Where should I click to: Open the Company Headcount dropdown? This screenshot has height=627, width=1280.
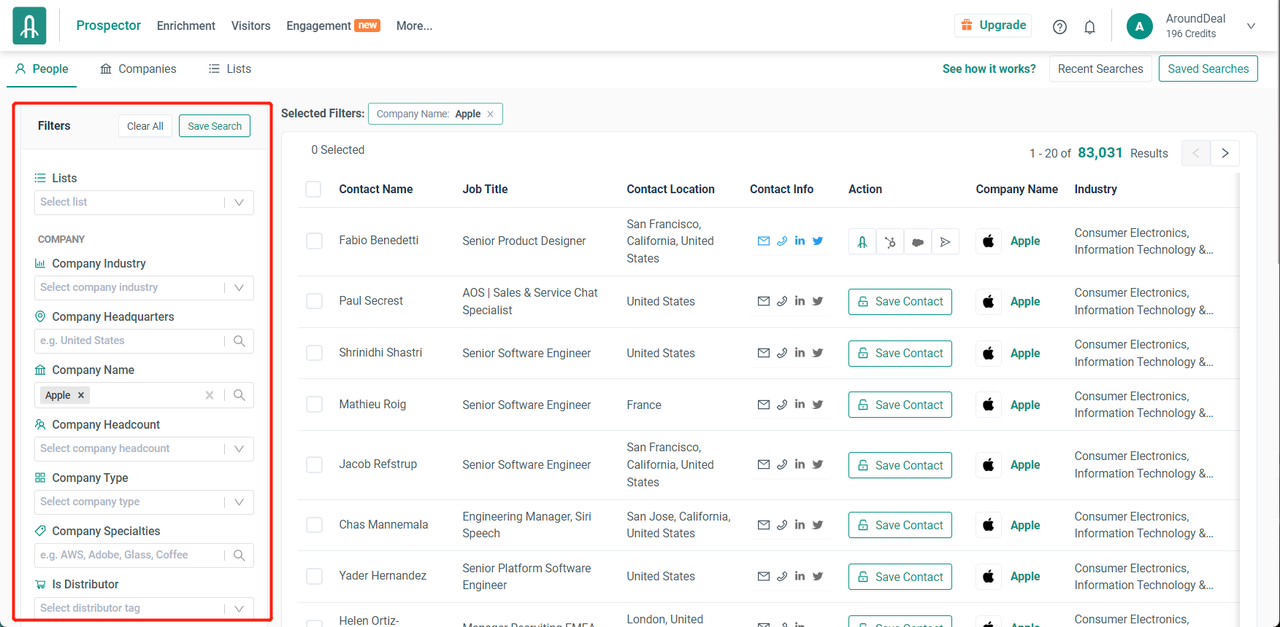tap(143, 449)
